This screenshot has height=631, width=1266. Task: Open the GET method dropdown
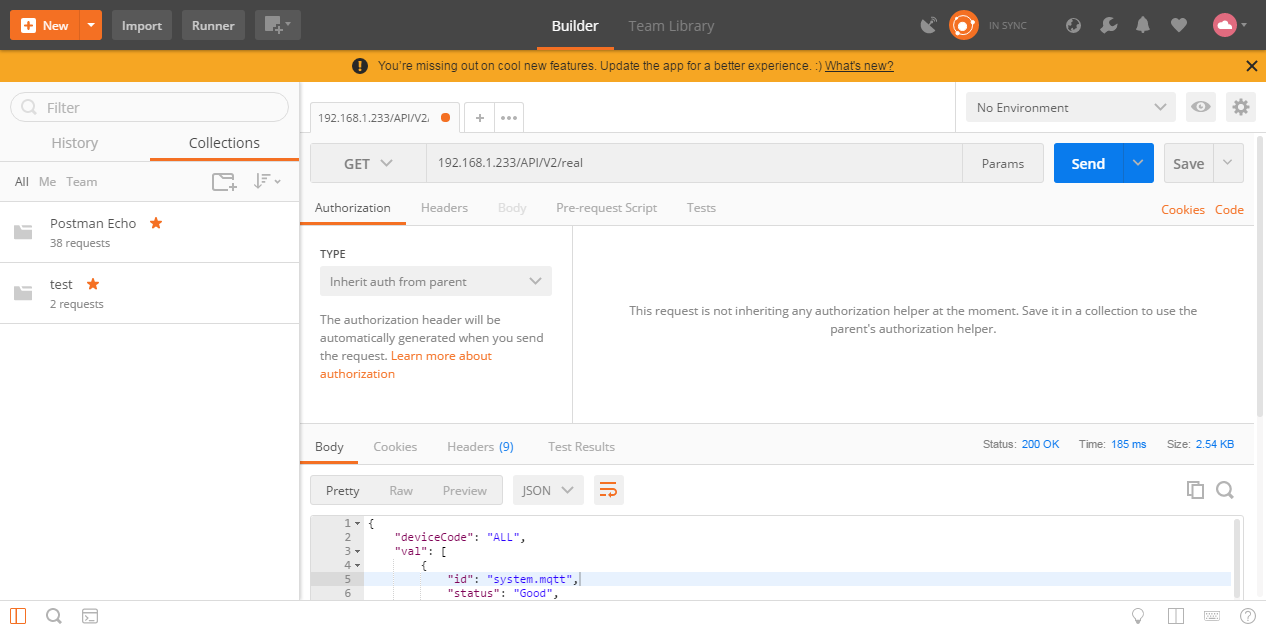[368, 164]
